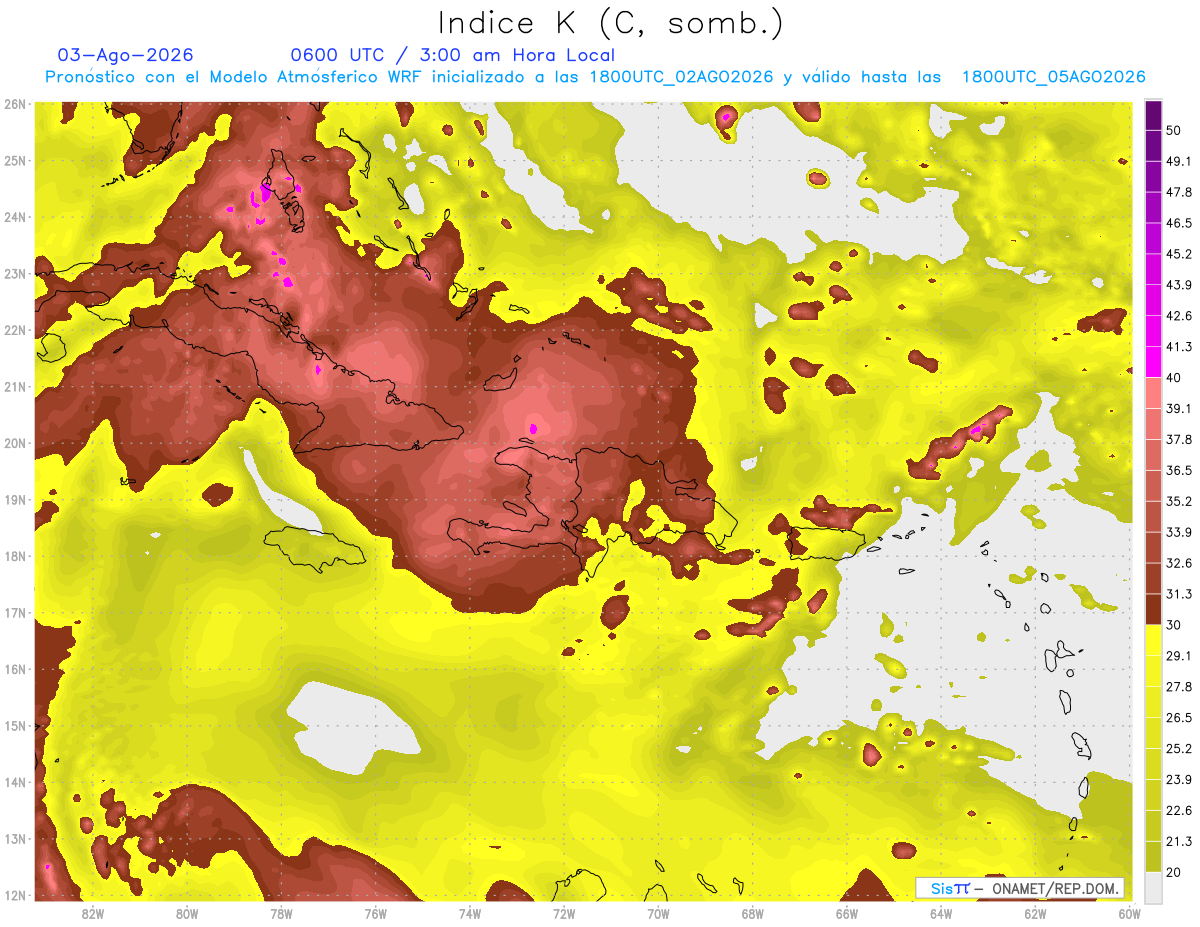Click the colorbar value "33.9"
Screen dimensions: 1200x927
(x=1179, y=532)
